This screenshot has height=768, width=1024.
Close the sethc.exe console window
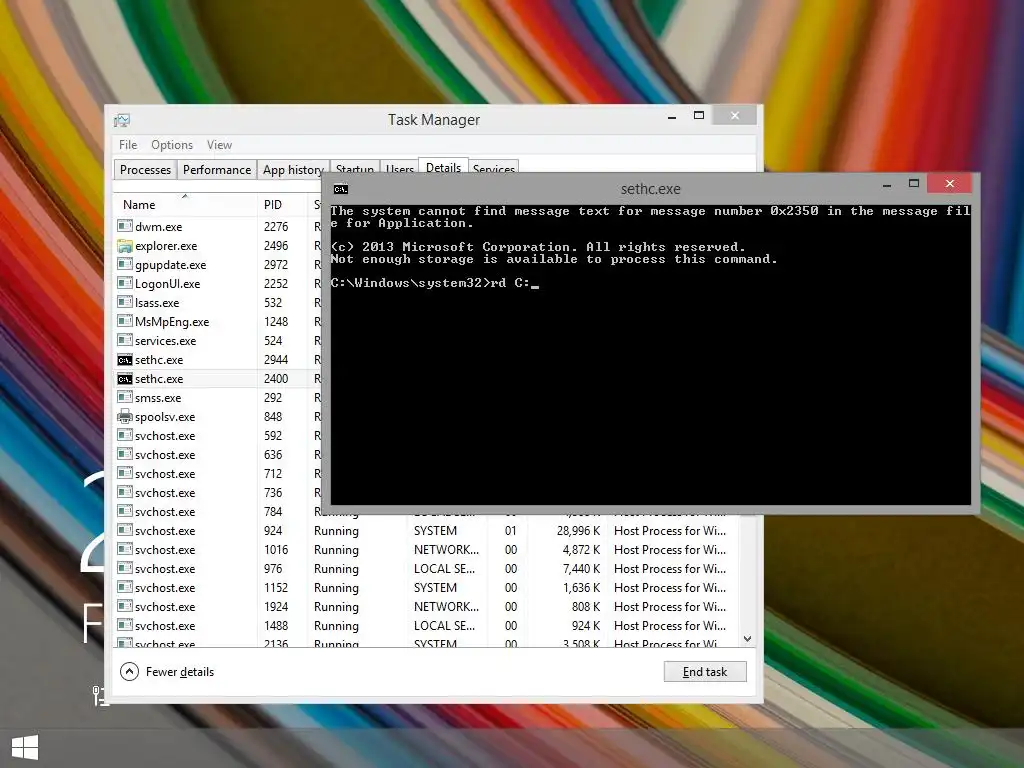tap(950, 184)
